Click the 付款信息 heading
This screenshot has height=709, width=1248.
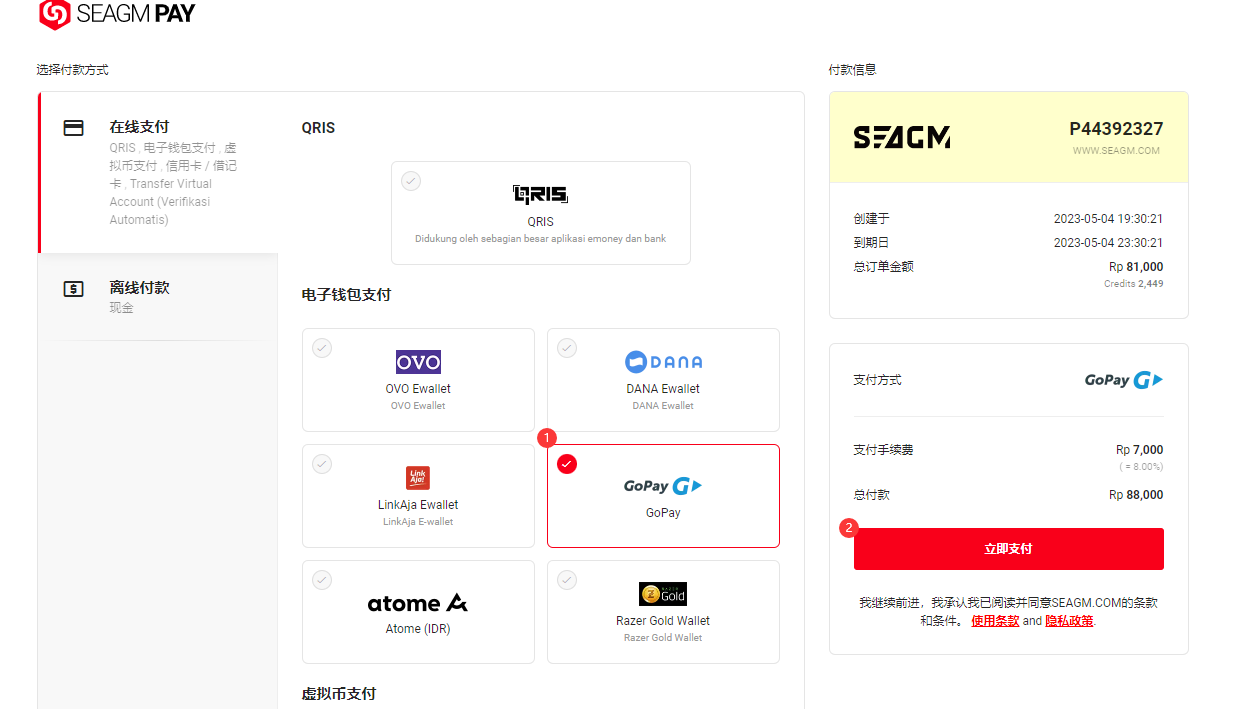click(x=853, y=70)
